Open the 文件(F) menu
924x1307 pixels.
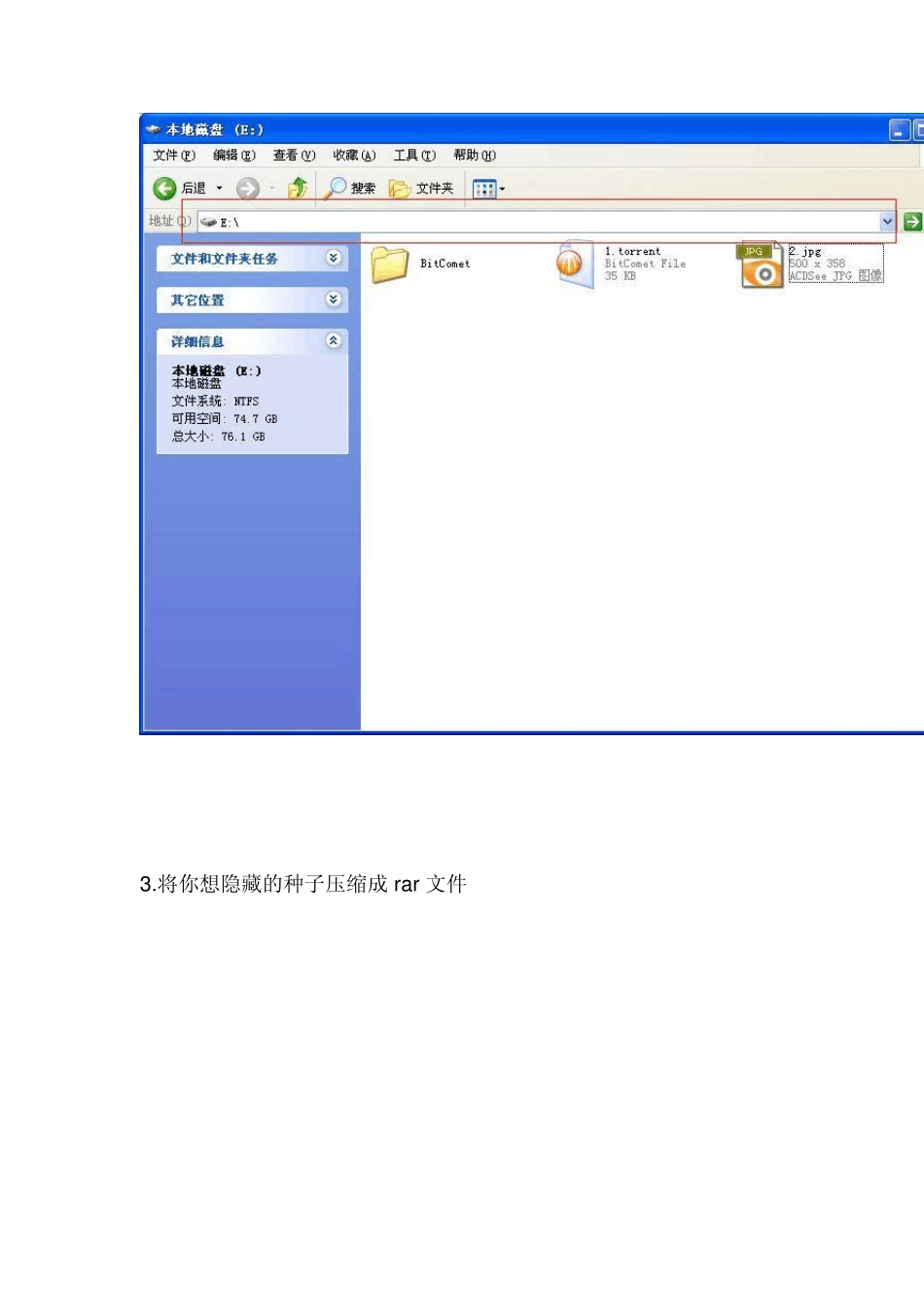174,156
